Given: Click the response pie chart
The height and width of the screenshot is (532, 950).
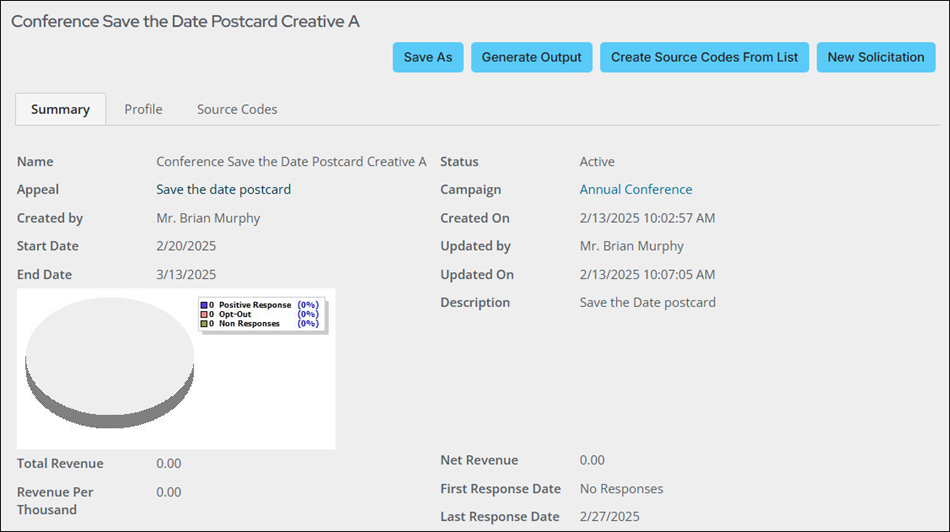Looking at the screenshot, I should pos(110,362).
